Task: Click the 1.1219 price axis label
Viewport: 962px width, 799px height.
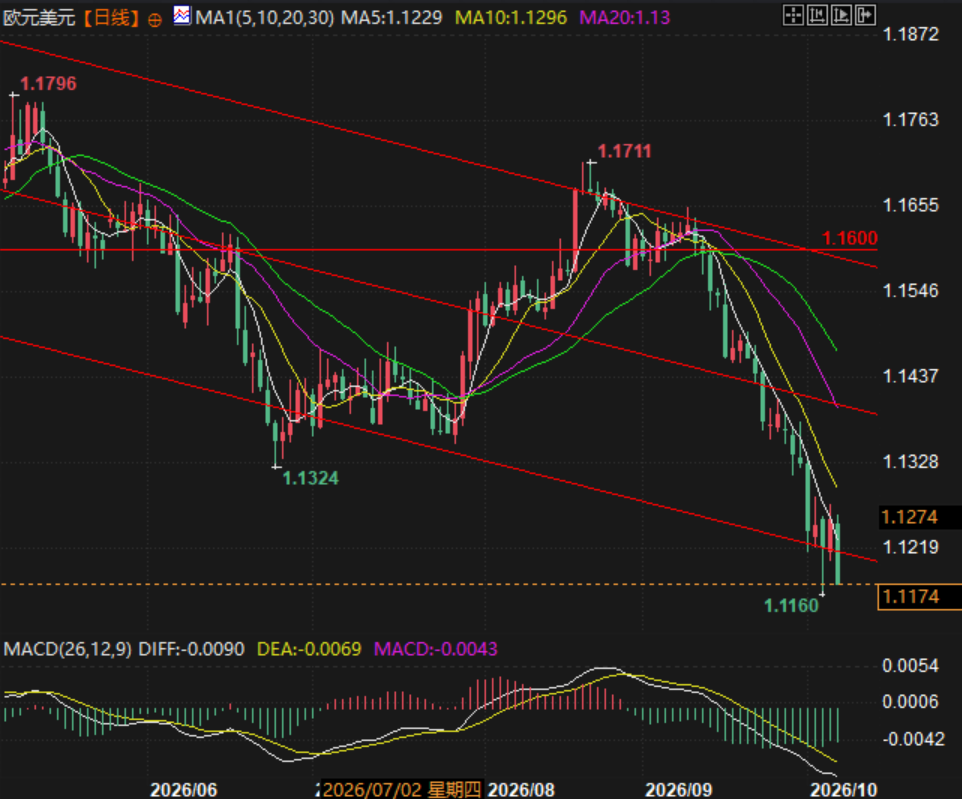Action: (x=911, y=547)
